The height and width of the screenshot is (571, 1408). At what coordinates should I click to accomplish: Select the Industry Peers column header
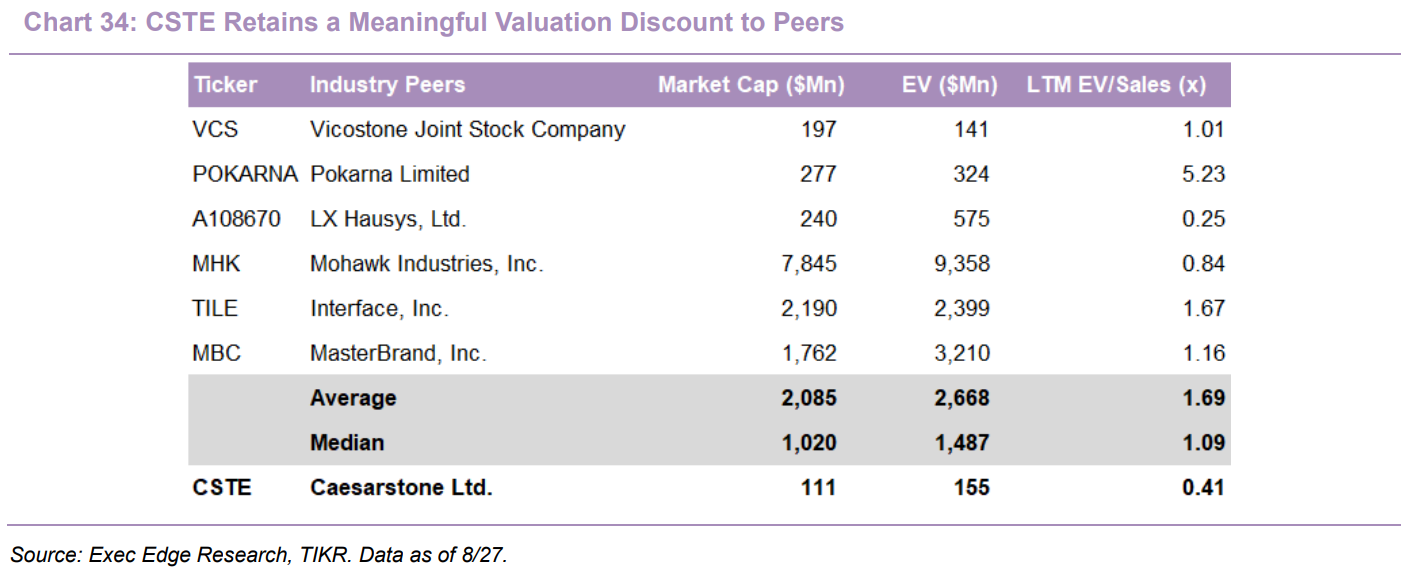pos(387,85)
